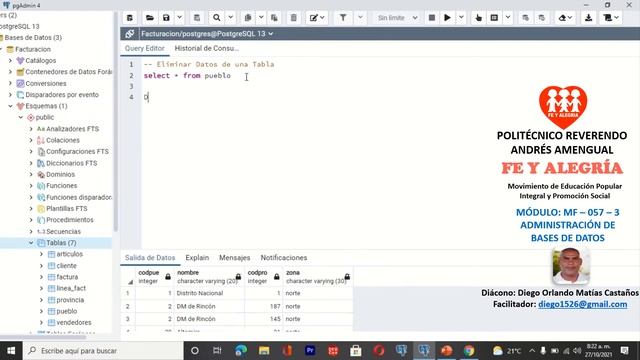Click the Find magnifier icon
The image size is (640, 360).
[x=217, y=18]
